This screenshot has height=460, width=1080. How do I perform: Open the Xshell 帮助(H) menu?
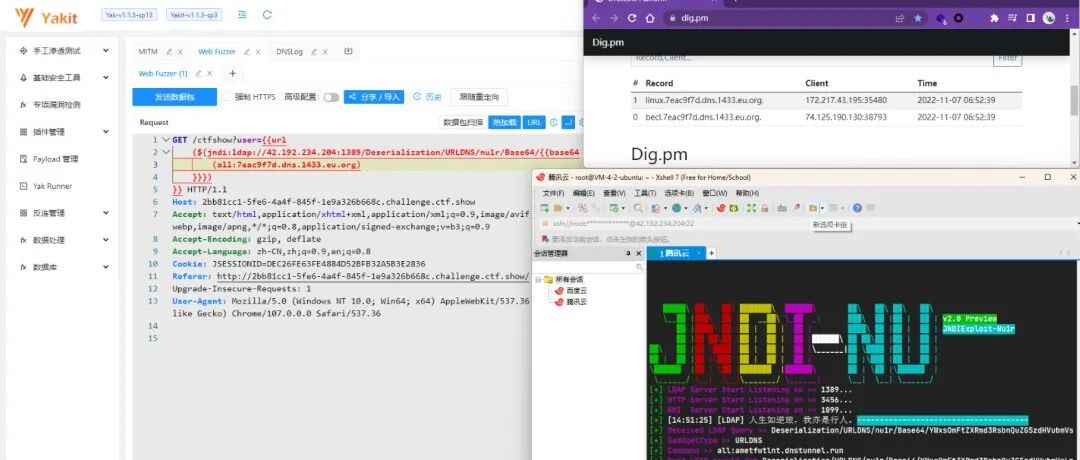(x=747, y=194)
